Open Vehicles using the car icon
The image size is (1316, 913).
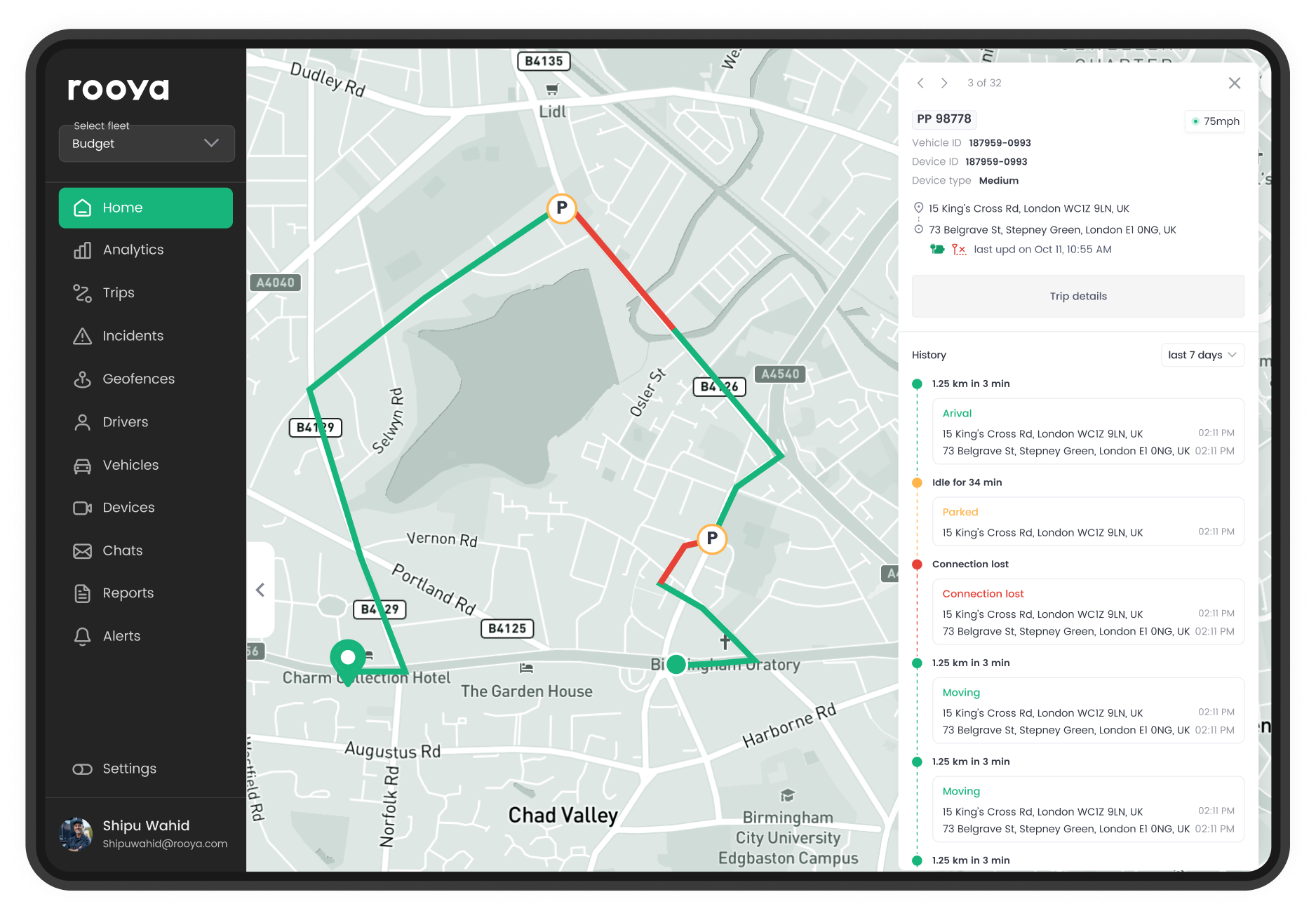(x=81, y=465)
